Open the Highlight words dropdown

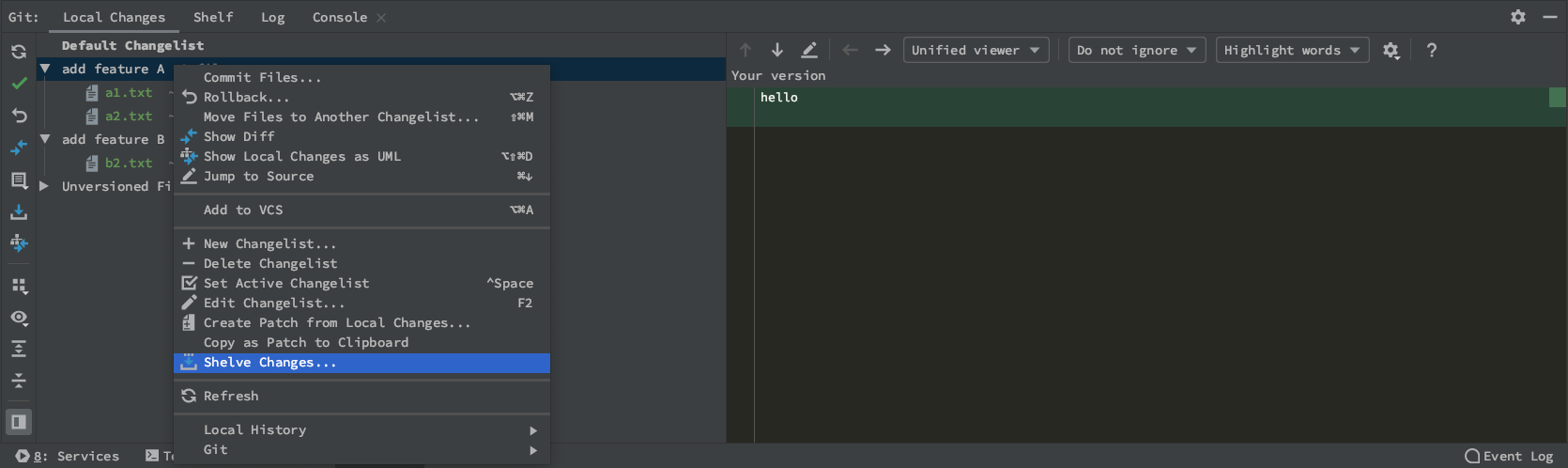coord(1292,50)
